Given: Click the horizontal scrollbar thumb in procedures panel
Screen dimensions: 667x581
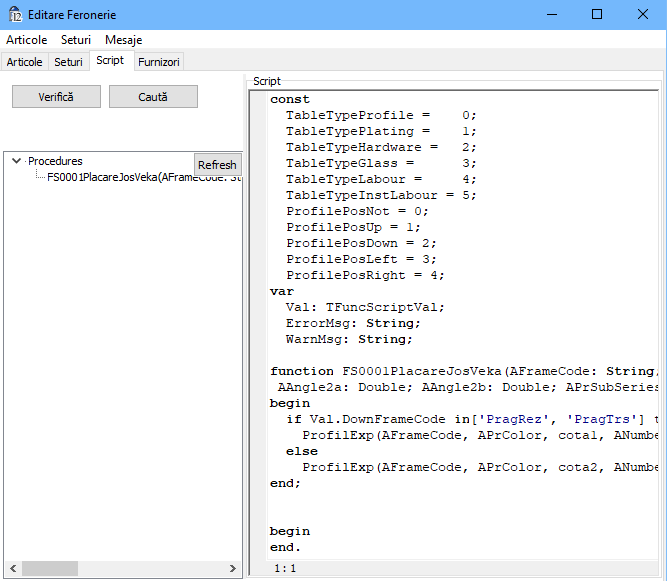Looking at the screenshot, I should [50, 568].
